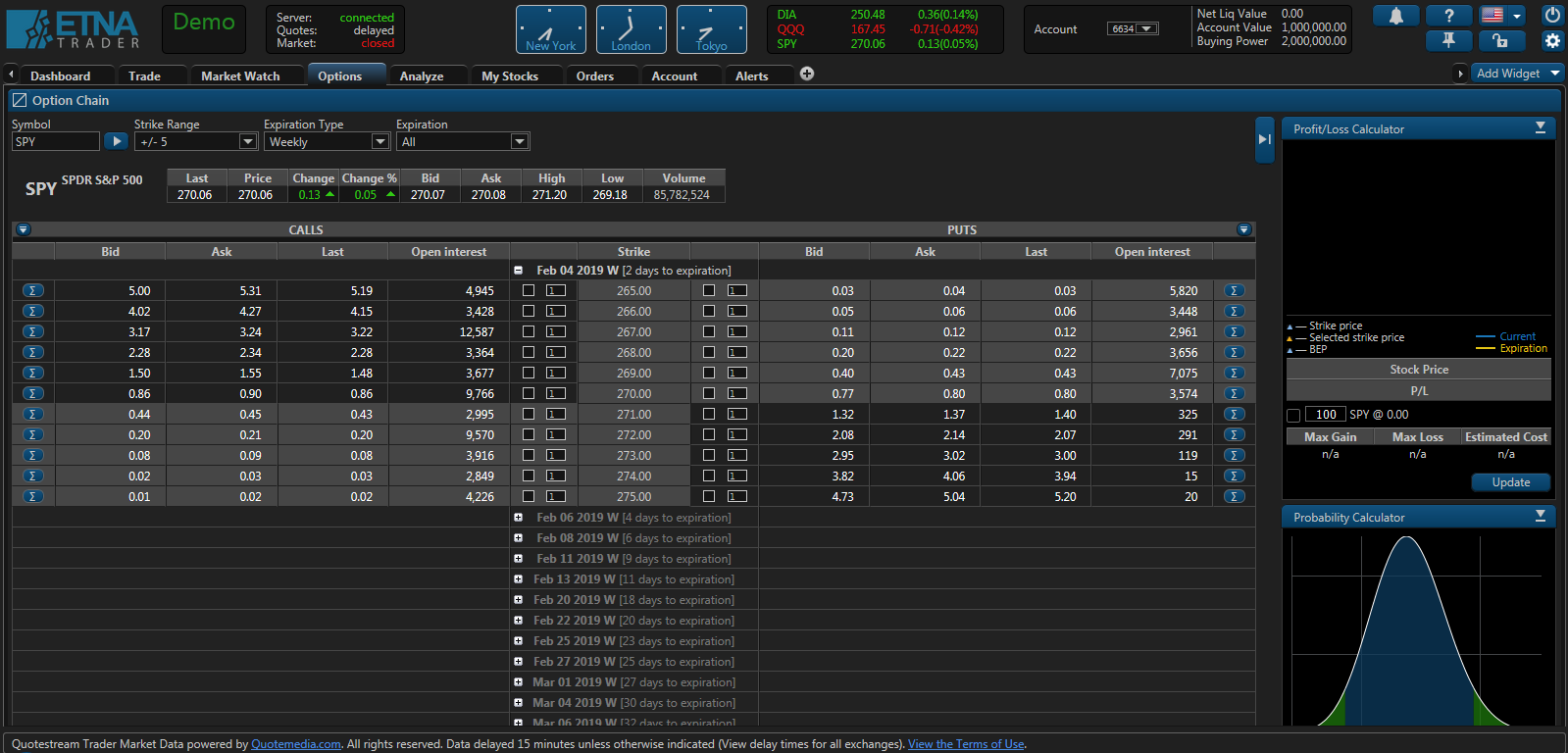Click the sigma icon for the 265.00 put

pos(1235,290)
